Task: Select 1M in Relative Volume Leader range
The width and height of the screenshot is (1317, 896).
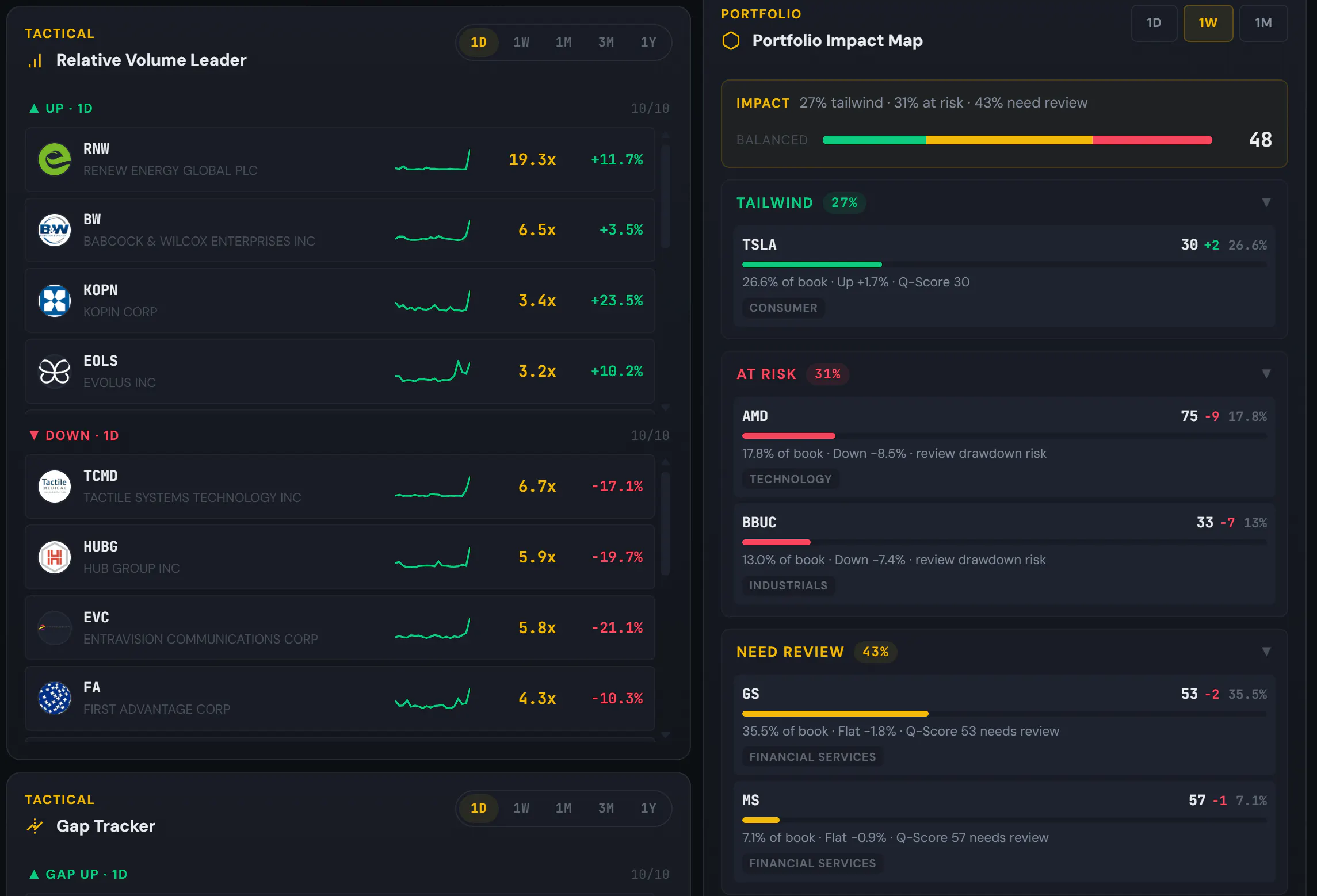Action: click(564, 42)
